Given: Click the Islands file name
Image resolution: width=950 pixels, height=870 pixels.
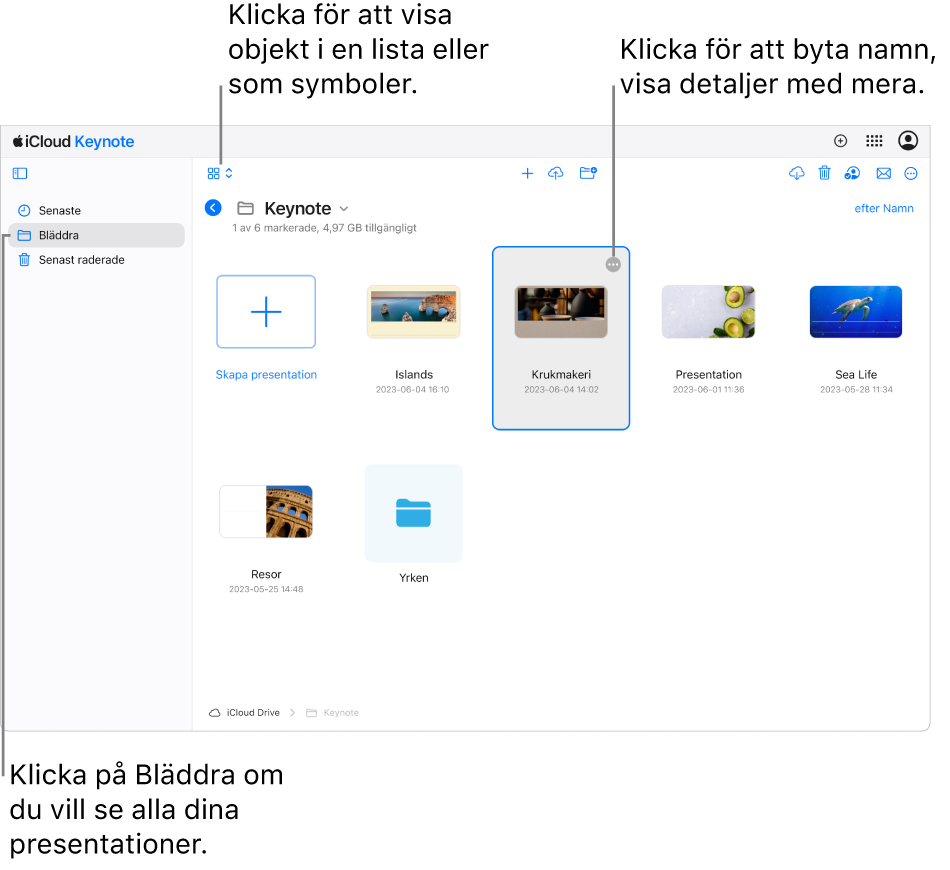Looking at the screenshot, I should pos(414,374).
